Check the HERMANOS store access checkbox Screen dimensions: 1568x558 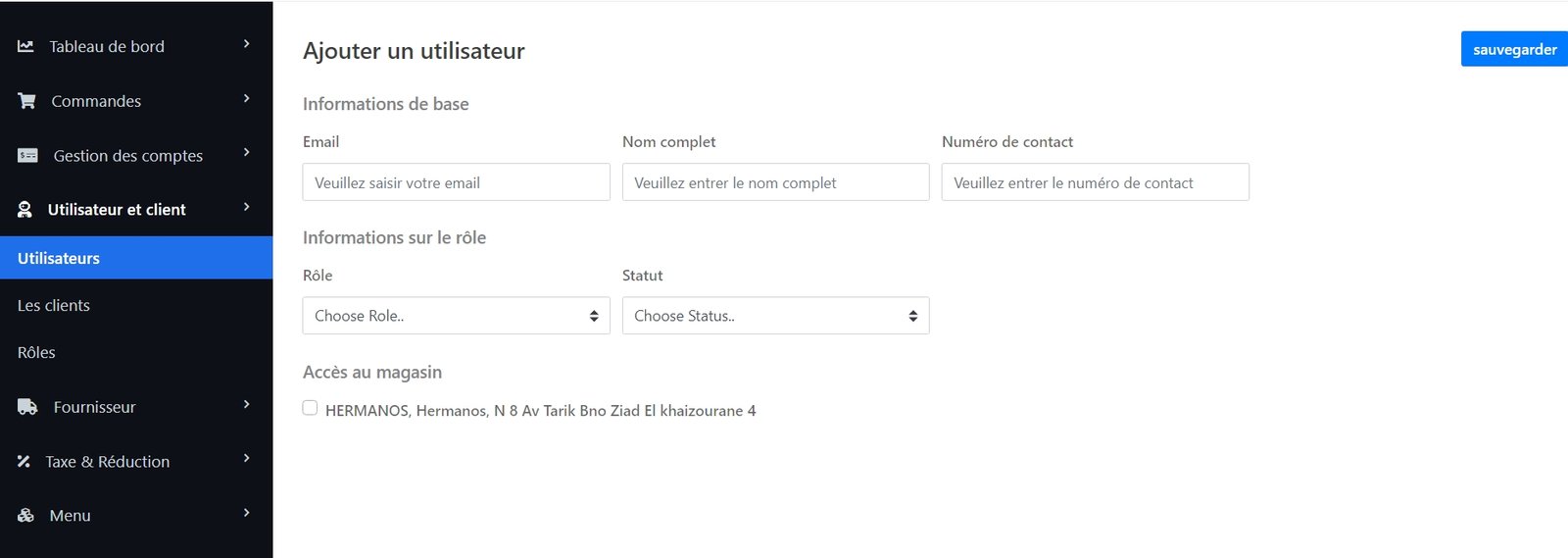click(310, 408)
